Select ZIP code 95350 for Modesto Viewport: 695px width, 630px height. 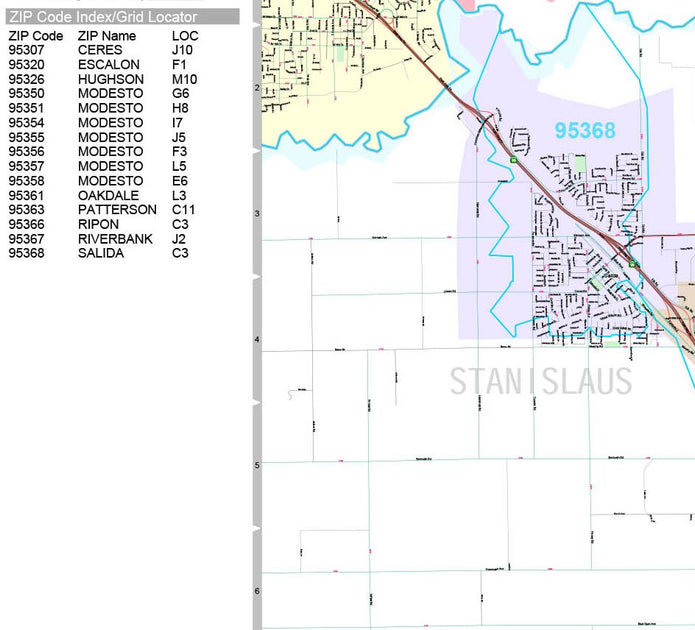coord(26,94)
